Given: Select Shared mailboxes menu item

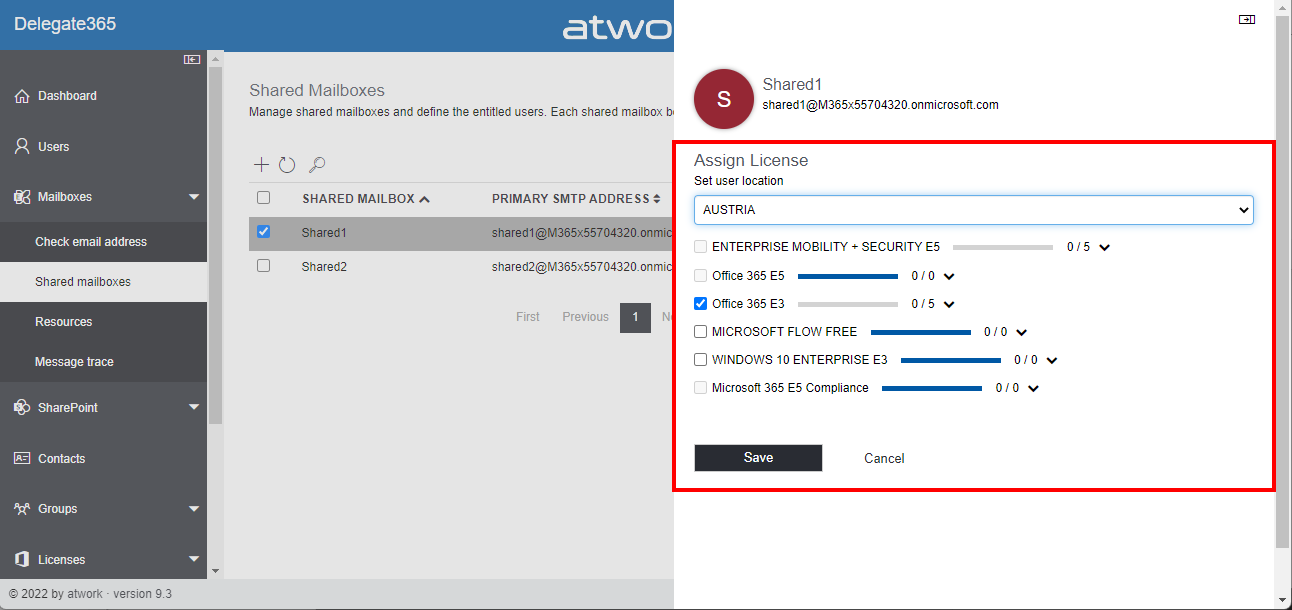Looking at the screenshot, I should coord(103,282).
